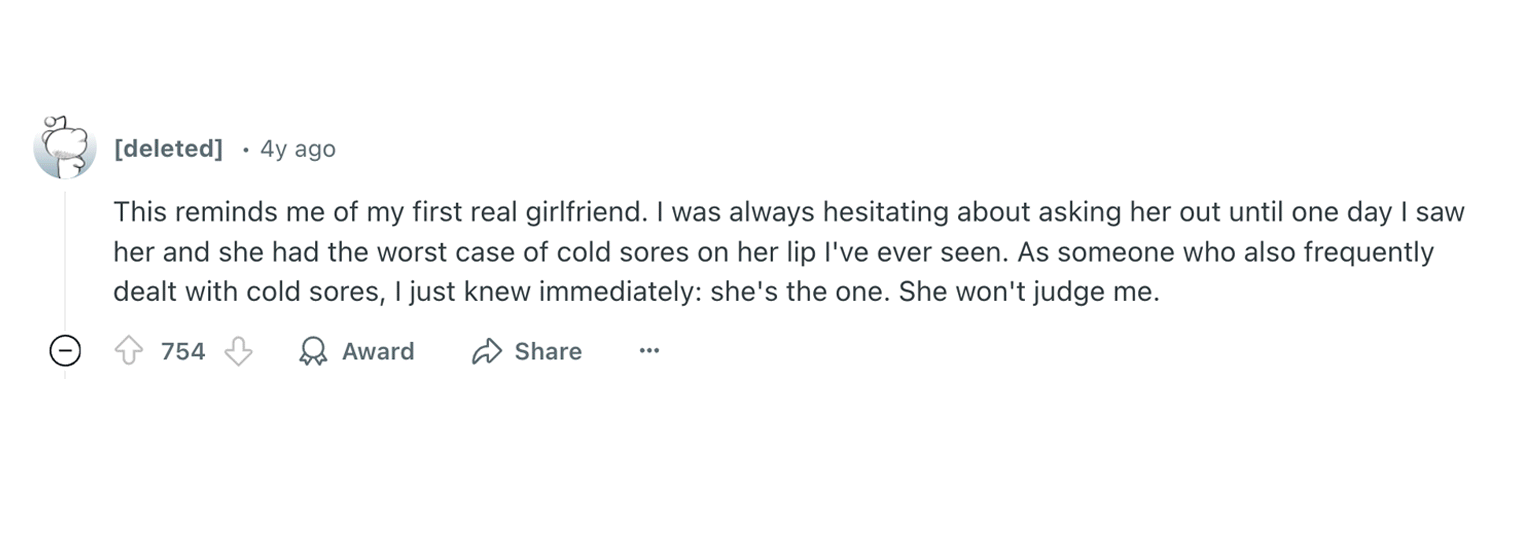This screenshot has height=536, width=1527.
Task: Click the Award ribbon icon
Action: (313, 351)
